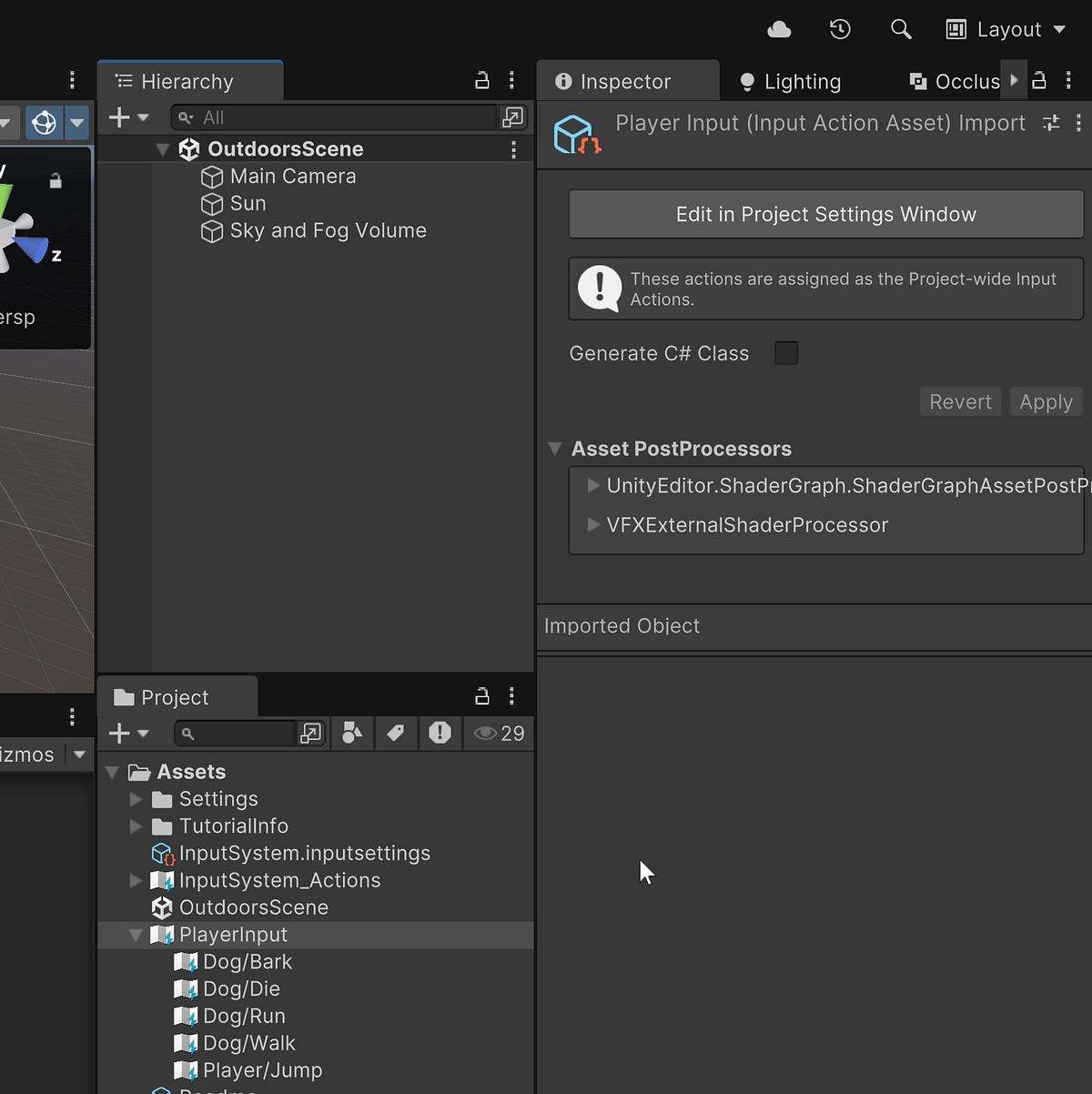This screenshot has width=1092, height=1094.
Task: Expand InputSystem_Actions in the Project window
Action: [x=135, y=880]
